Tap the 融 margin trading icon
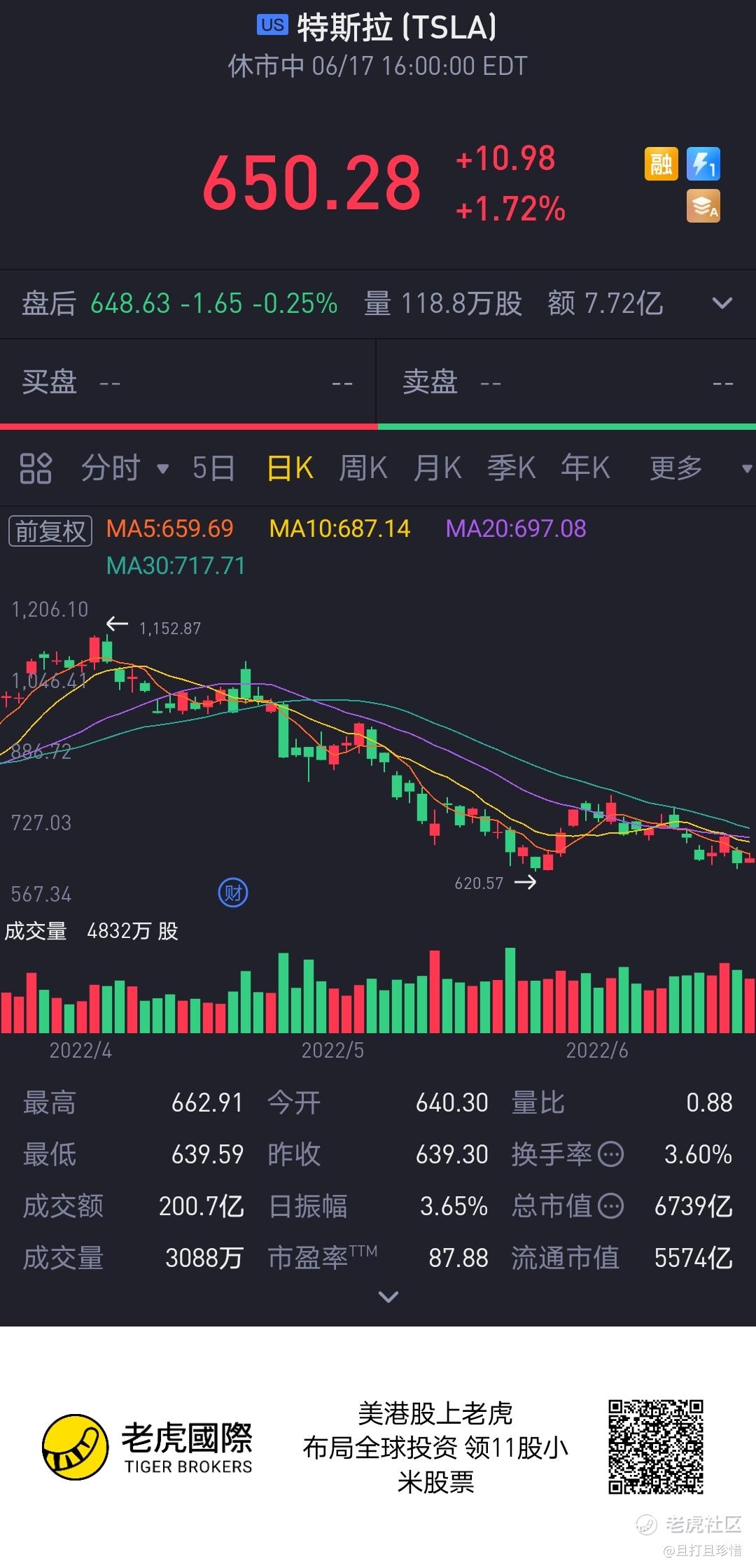Screen dimensions: 756x1568 661,164
